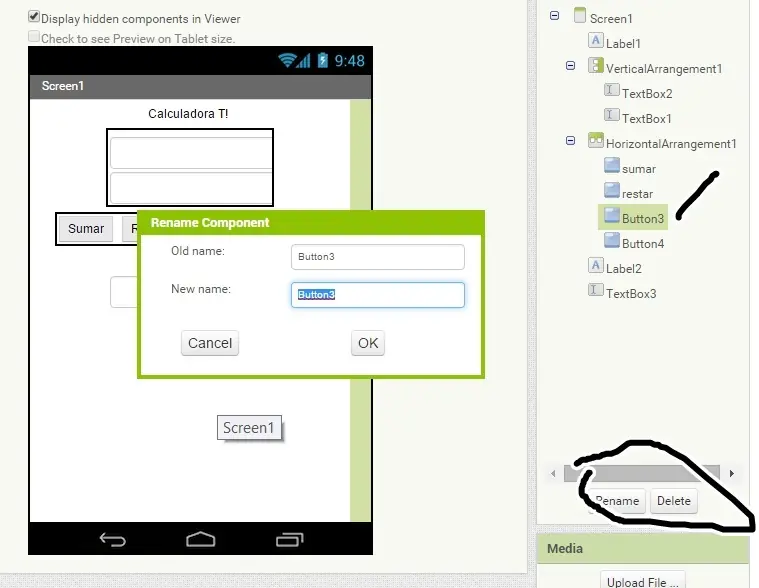The image size is (759, 588).
Task: Click the Button4 component icon
Action: point(612,241)
